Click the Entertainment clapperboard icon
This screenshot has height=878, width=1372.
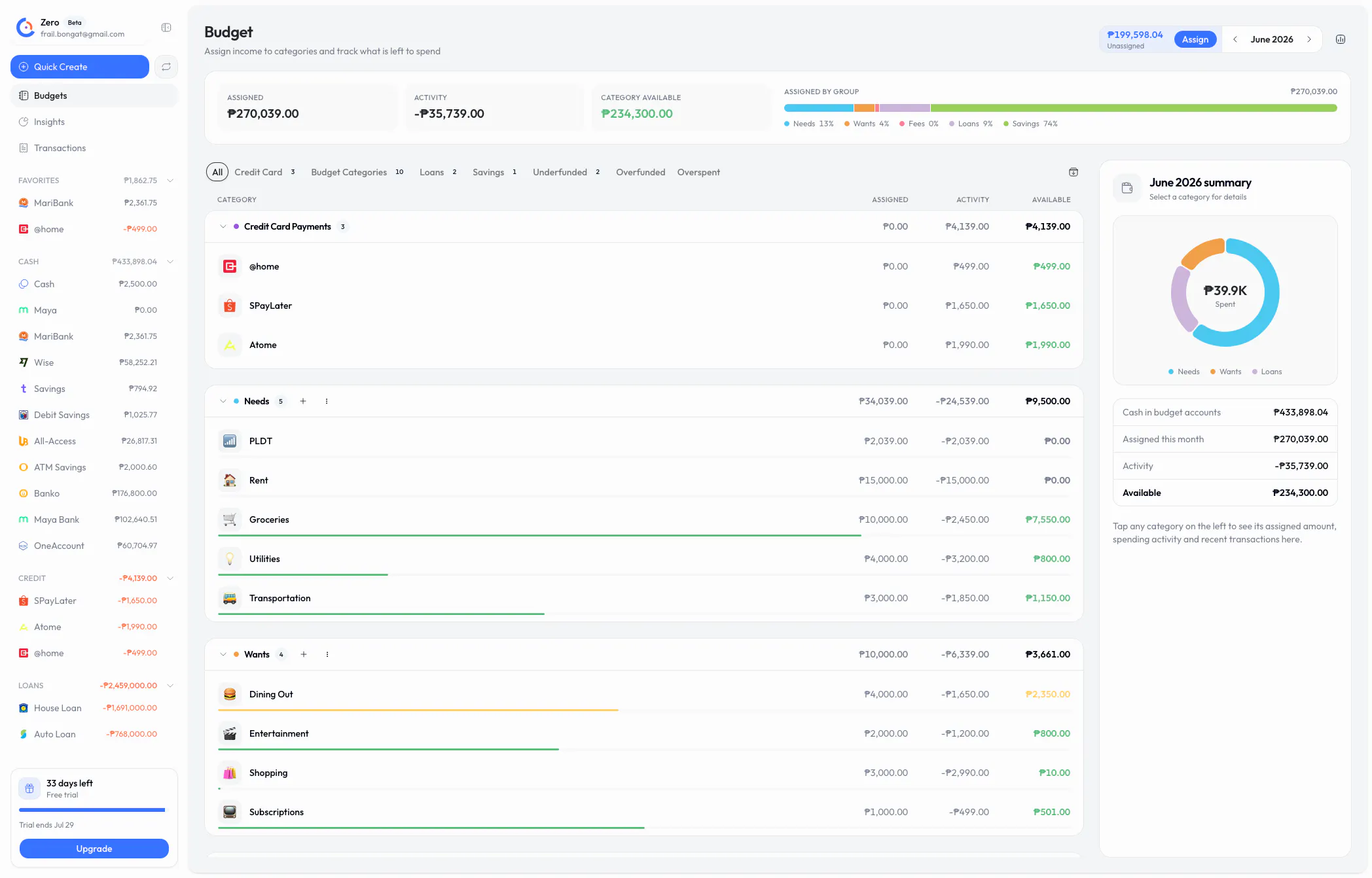point(230,733)
